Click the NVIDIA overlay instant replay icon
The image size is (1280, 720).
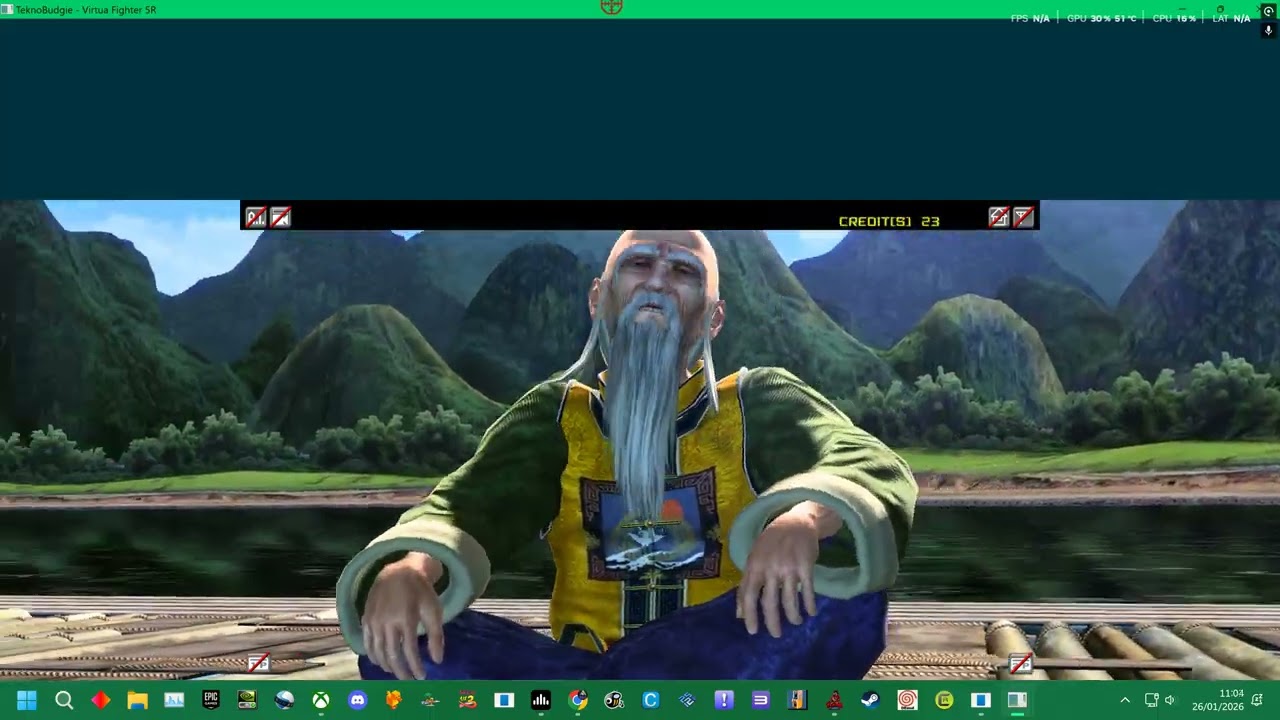(1269, 10)
